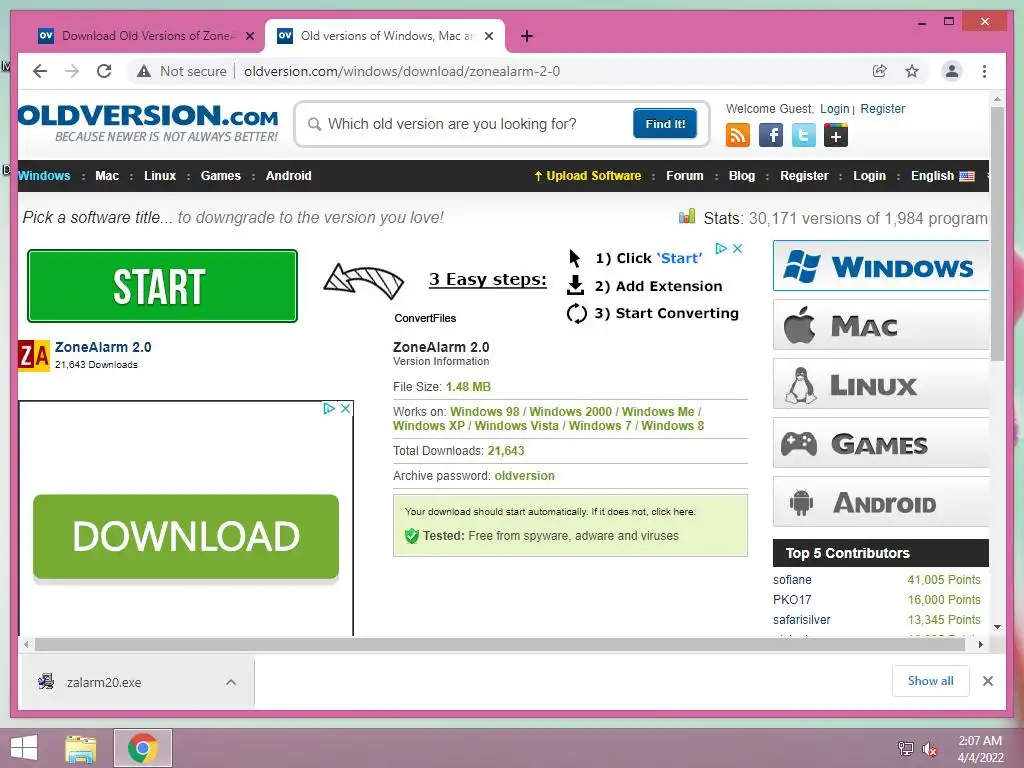The width and height of the screenshot is (1024, 768).
Task: Open File Explorer from the taskbar
Action: tap(81, 748)
